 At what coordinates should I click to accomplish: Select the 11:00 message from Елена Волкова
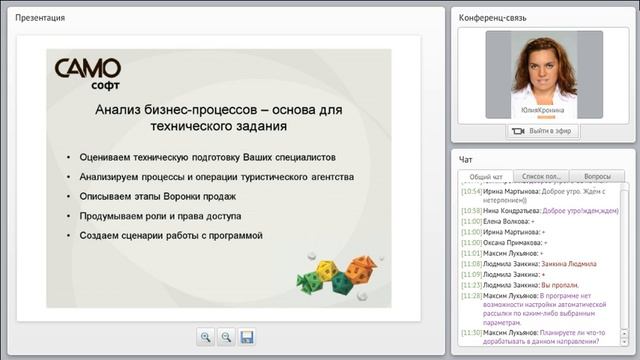(x=498, y=221)
